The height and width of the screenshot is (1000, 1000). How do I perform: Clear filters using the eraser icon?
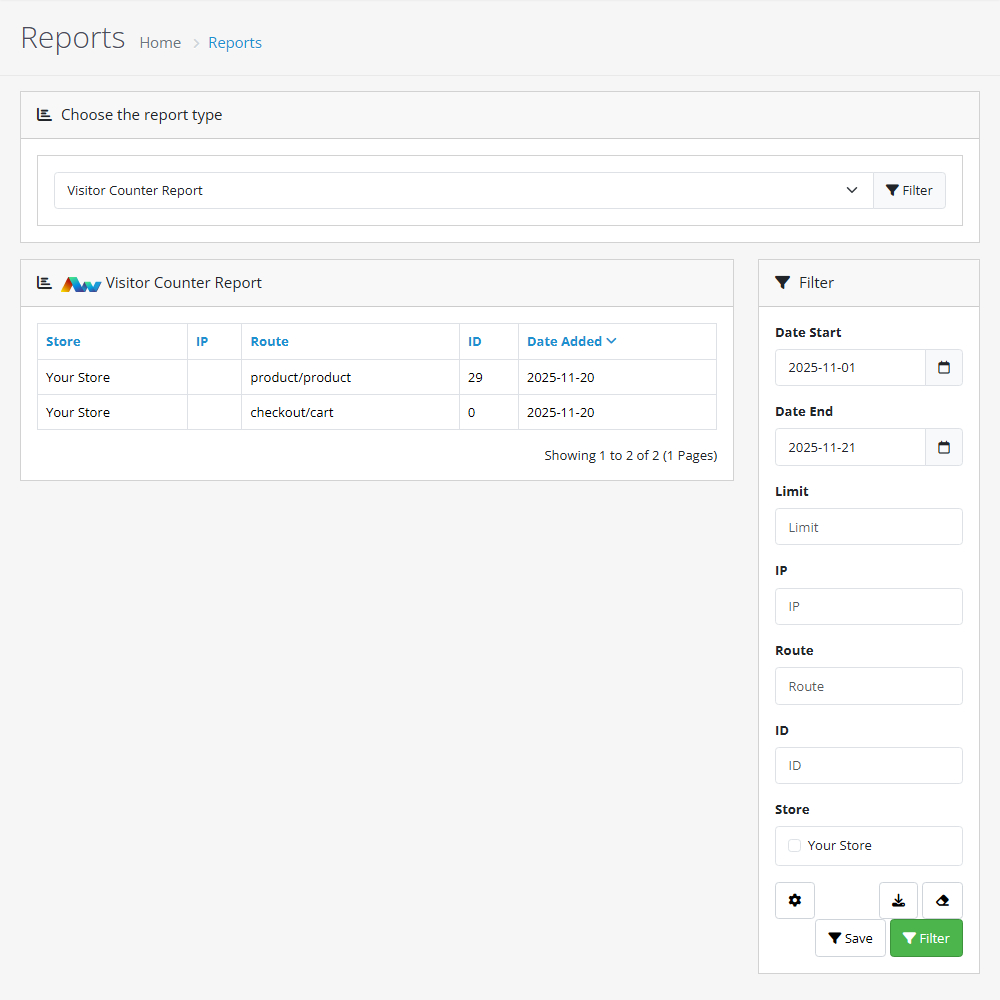(x=941, y=900)
